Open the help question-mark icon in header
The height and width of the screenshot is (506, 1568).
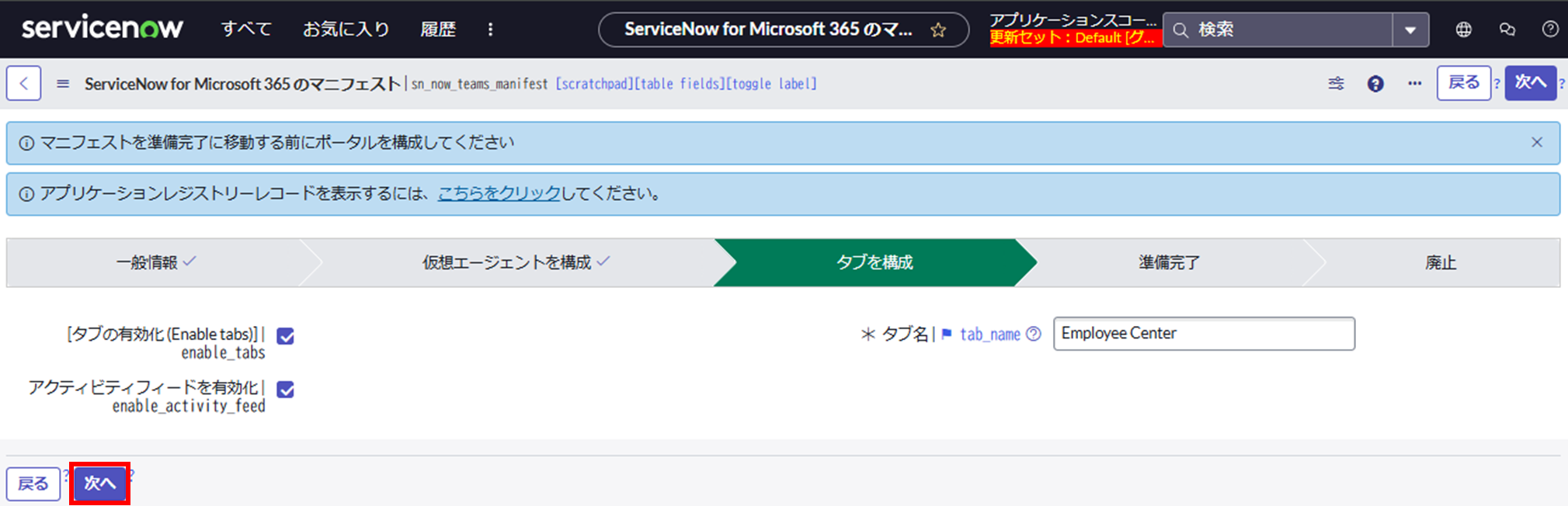coord(1550,29)
